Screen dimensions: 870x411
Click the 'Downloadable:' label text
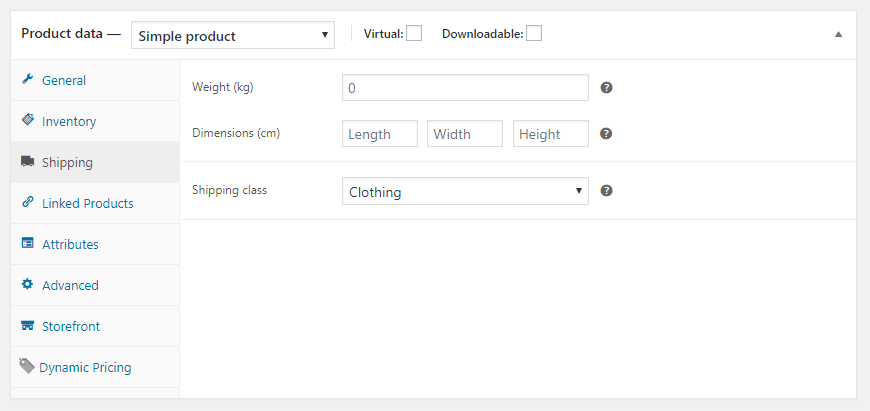[x=483, y=34]
